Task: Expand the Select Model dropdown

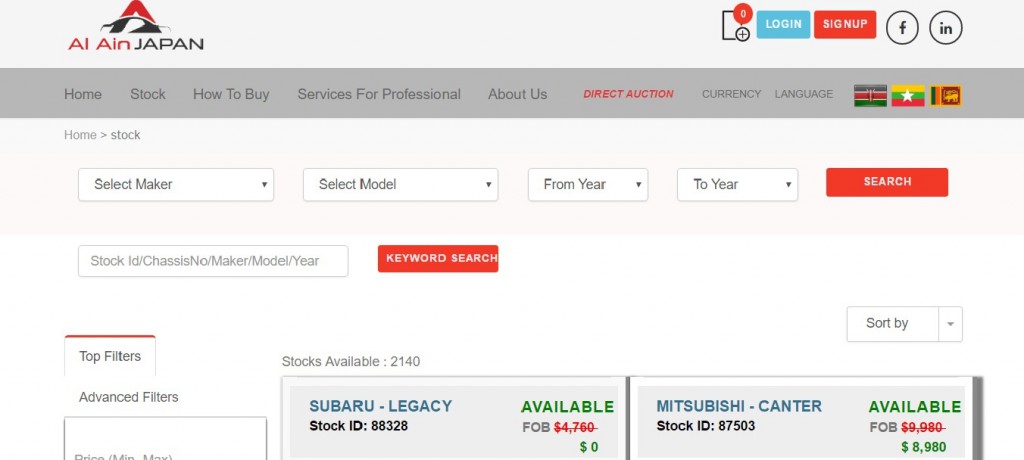Action: pyautogui.click(x=400, y=184)
